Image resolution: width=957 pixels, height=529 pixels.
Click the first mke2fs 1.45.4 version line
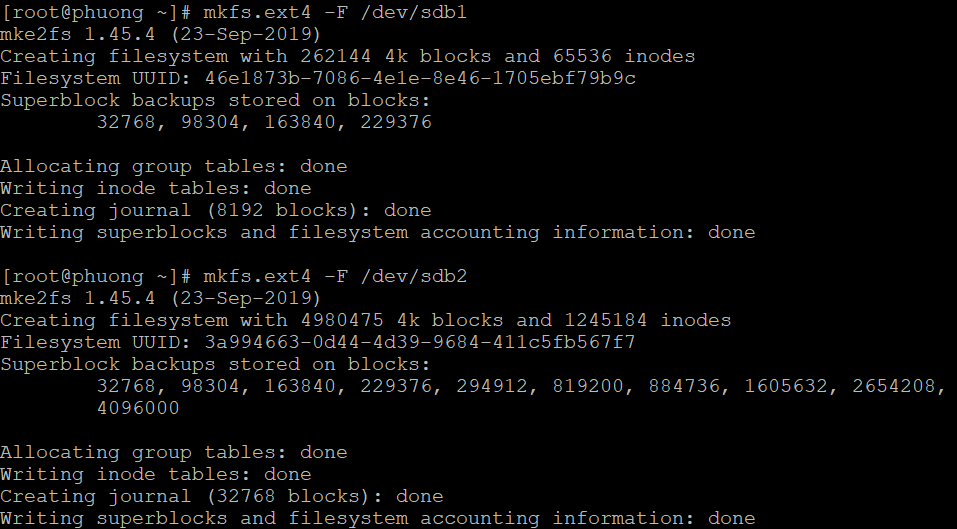[x=161, y=34]
